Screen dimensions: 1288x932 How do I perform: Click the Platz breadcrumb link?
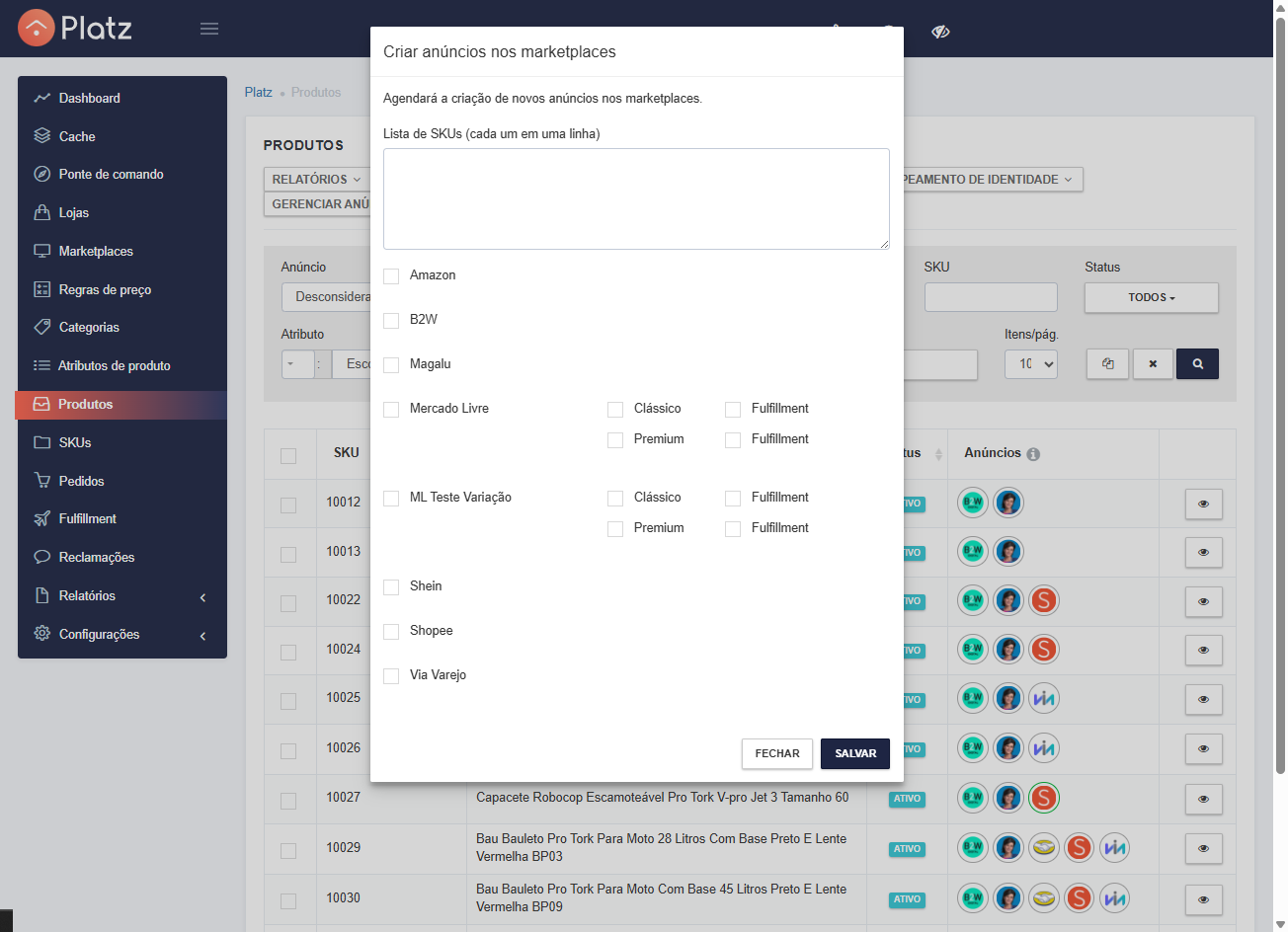[258, 92]
